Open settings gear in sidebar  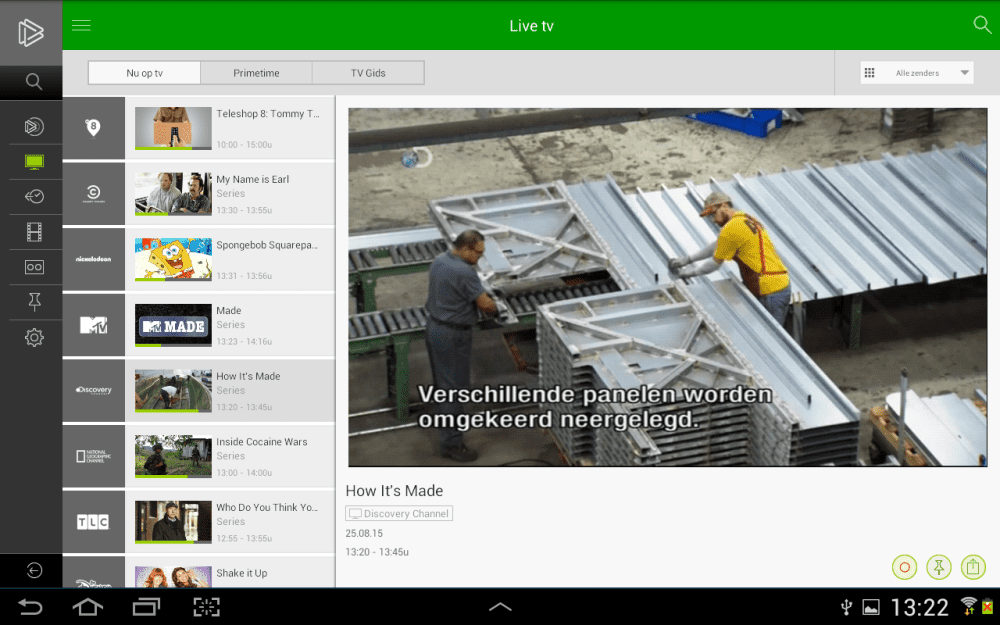coord(34,338)
